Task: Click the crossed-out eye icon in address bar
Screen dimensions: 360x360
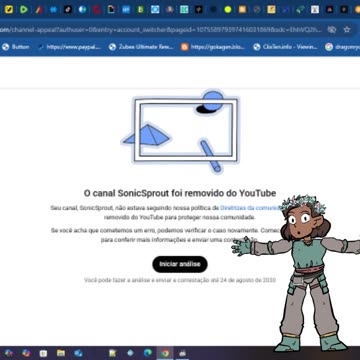Action: (x=332, y=30)
